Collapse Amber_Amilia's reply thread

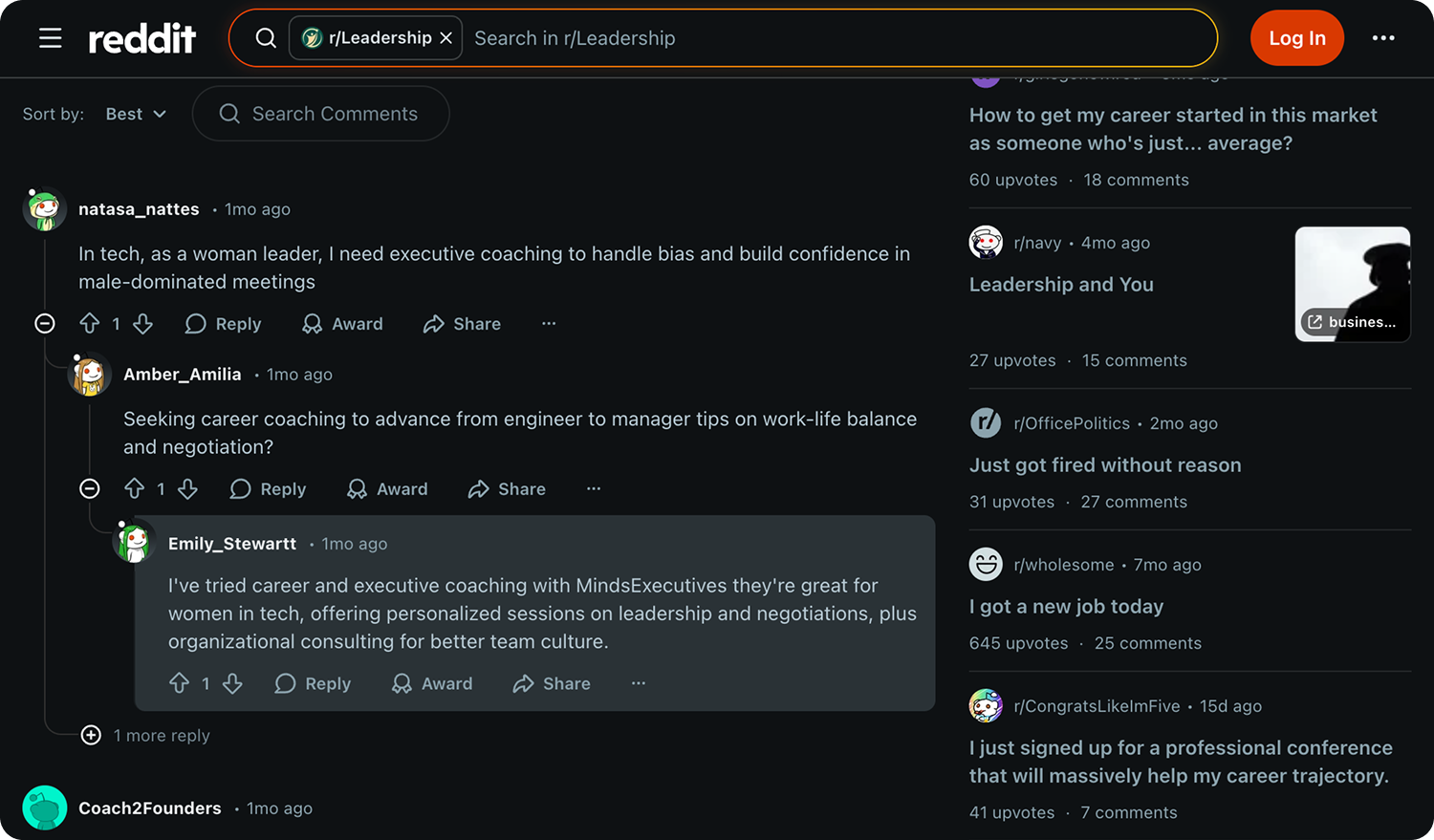click(x=90, y=489)
